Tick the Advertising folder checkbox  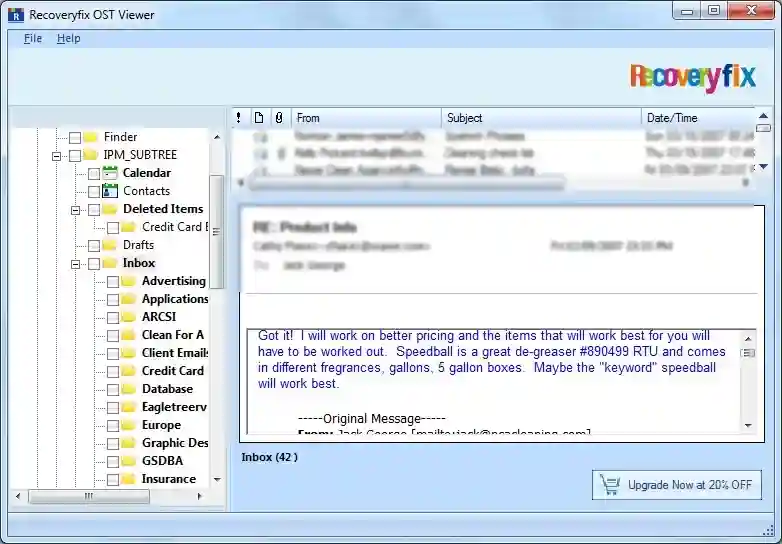[113, 282]
